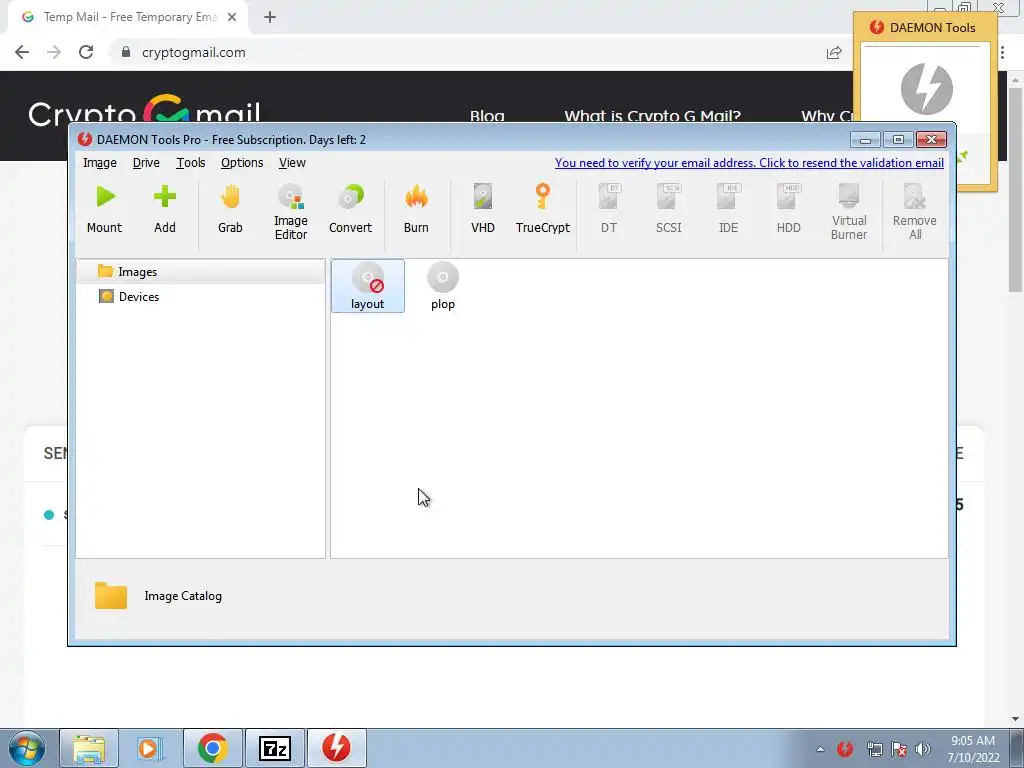Open the Image Editor tool
This screenshot has height=768, width=1024.
[291, 212]
